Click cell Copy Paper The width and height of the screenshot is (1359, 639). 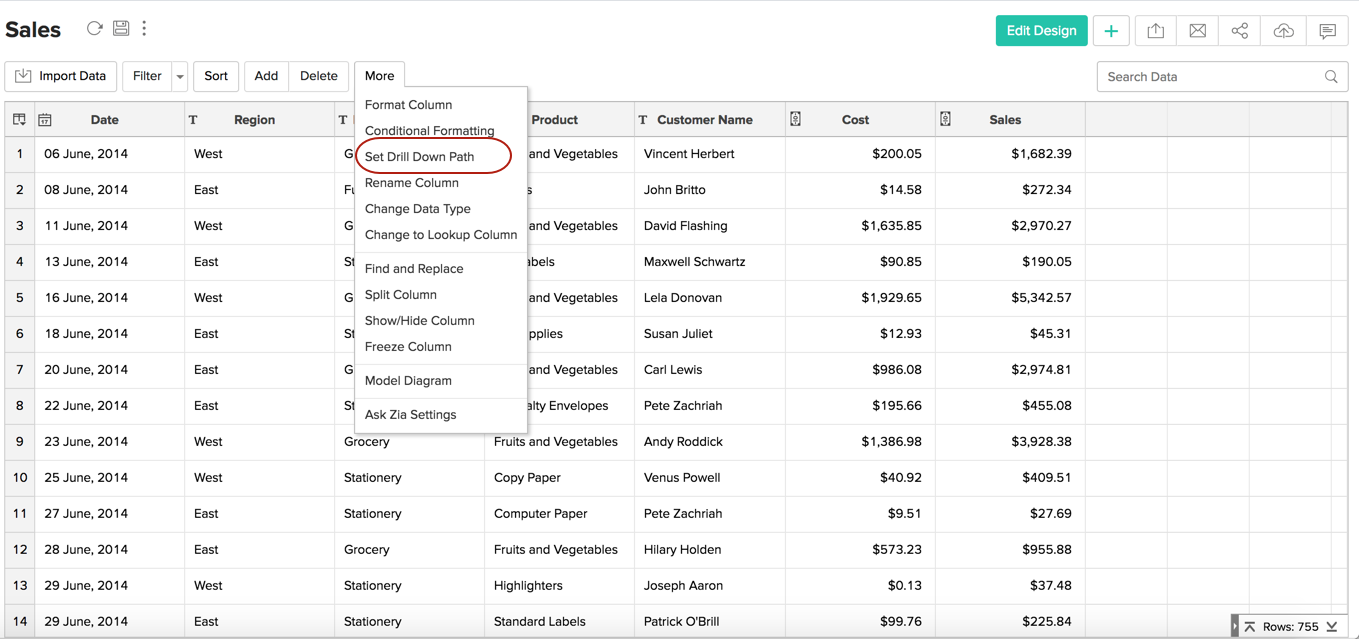[560, 478]
